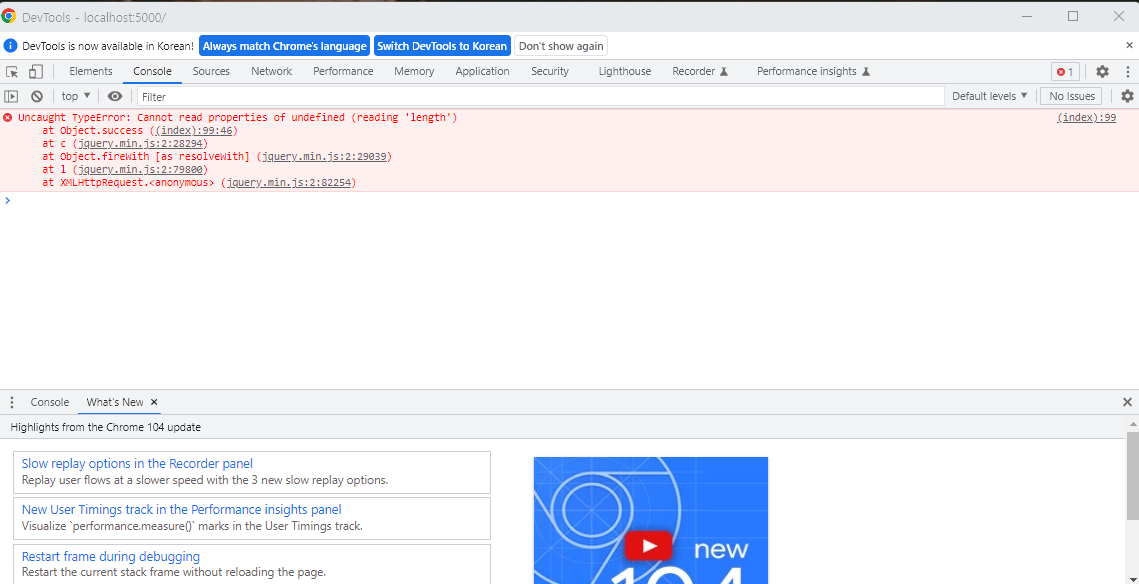Click the blue info icon in the language banner

pyautogui.click(x=10, y=46)
